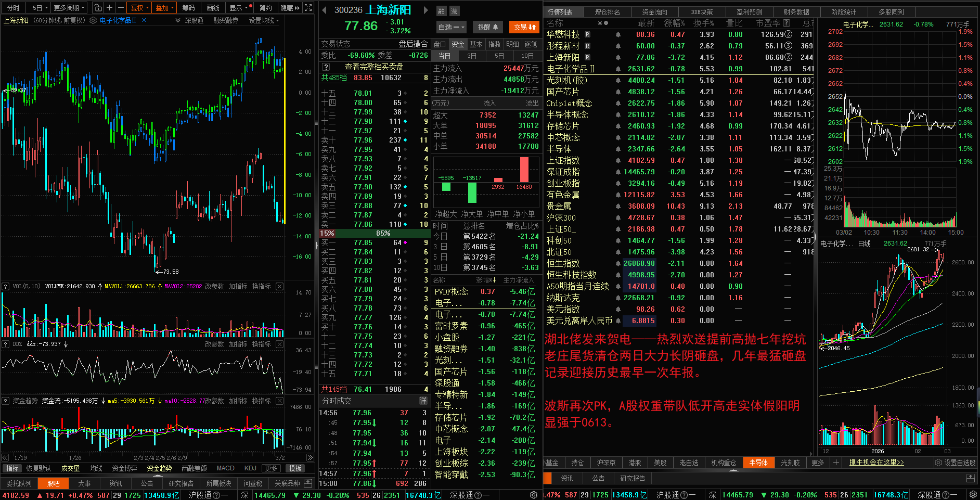The height and width of the screenshot is (500, 980).
Task: Click the detail icon beside 分时成交
Action: (424, 401)
